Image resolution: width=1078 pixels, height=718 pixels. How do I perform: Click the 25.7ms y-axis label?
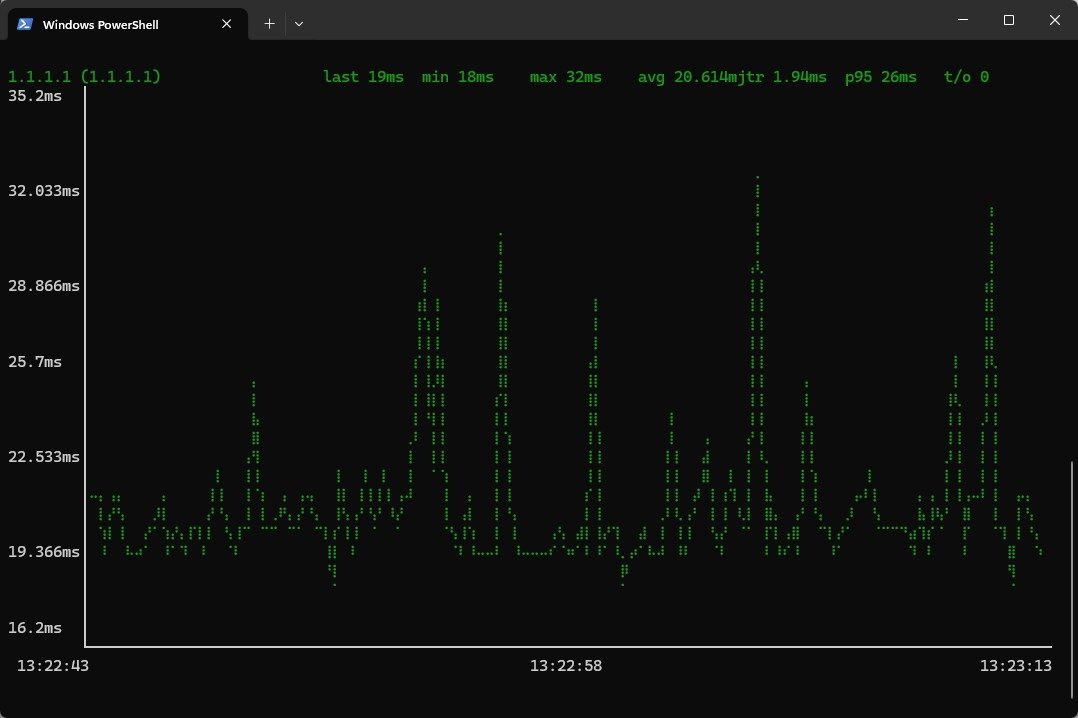tap(35, 362)
